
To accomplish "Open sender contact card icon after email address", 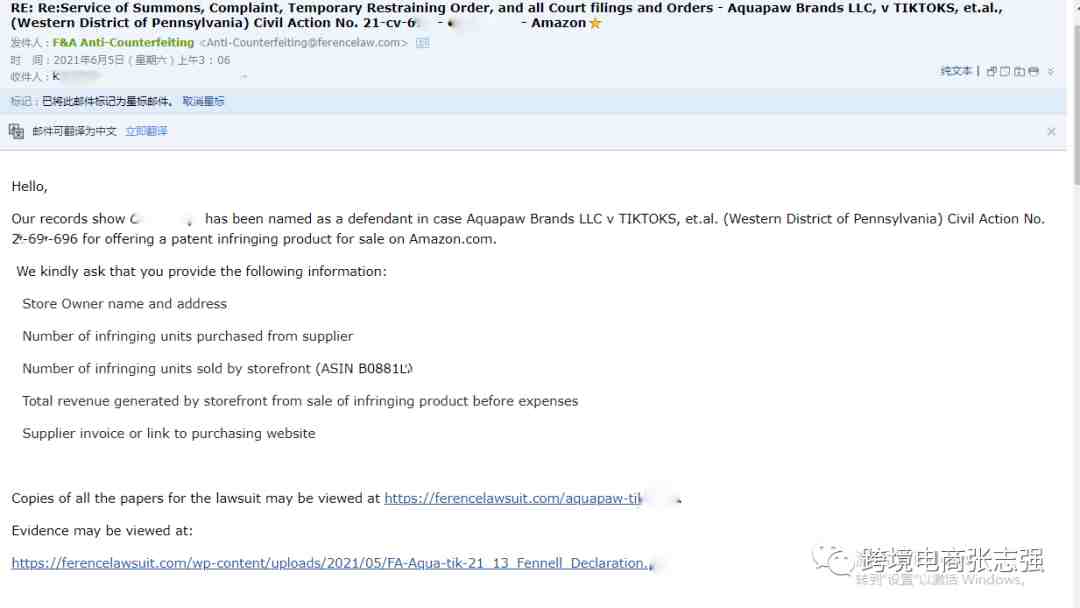I will pyautogui.click(x=422, y=43).
